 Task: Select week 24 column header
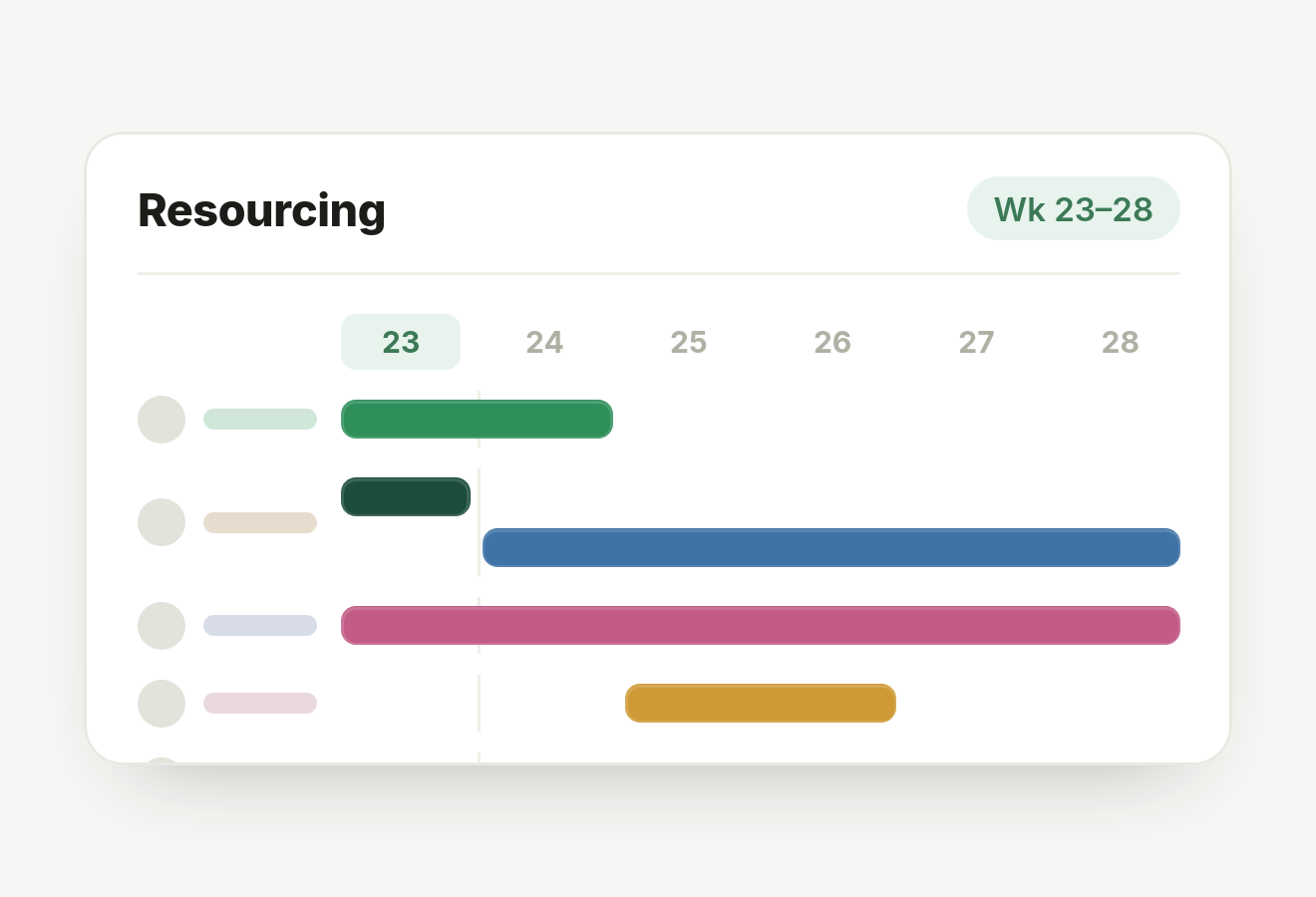click(x=544, y=342)
